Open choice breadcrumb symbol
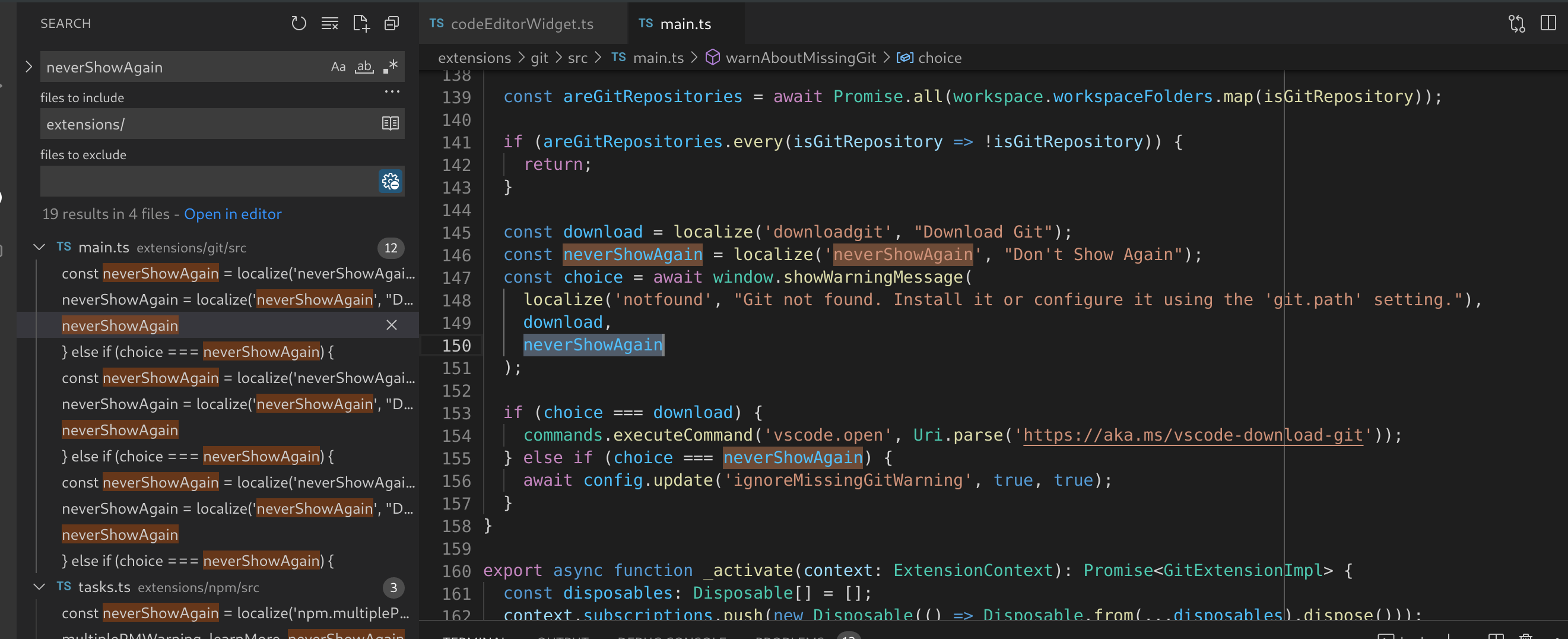Image resolution: width=1568 pixels, height=639 pixels. coord(939,58)
